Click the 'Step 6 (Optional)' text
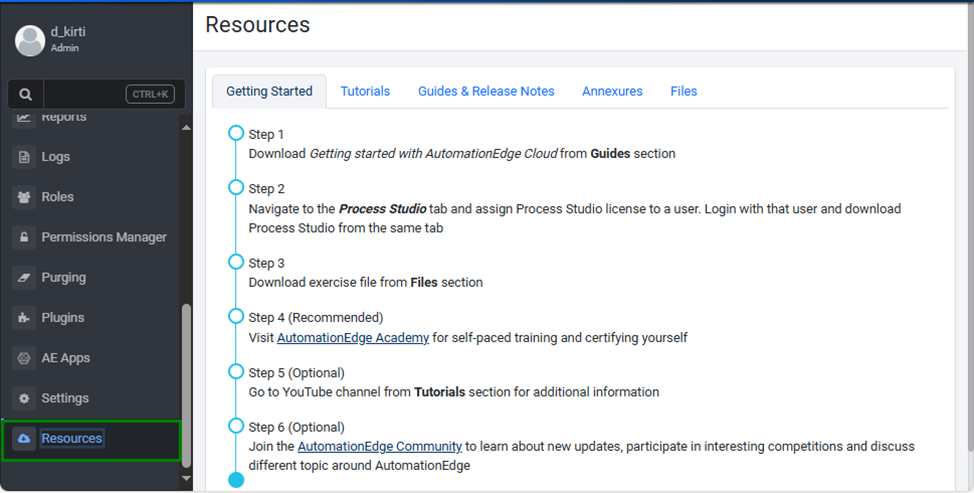This screenshot has height=493, width=974. click(x=296, y=427)
